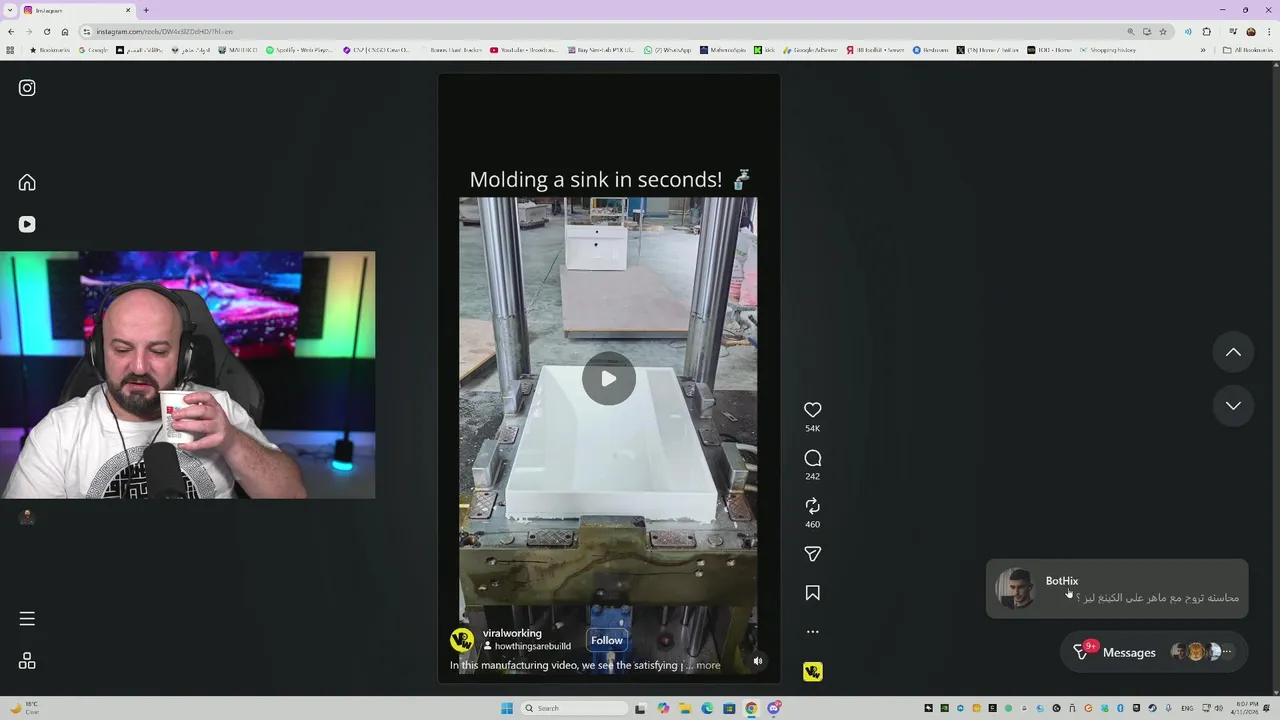Open the reel comments bubble icon
1280x720 pixels.
coord(812,458)
